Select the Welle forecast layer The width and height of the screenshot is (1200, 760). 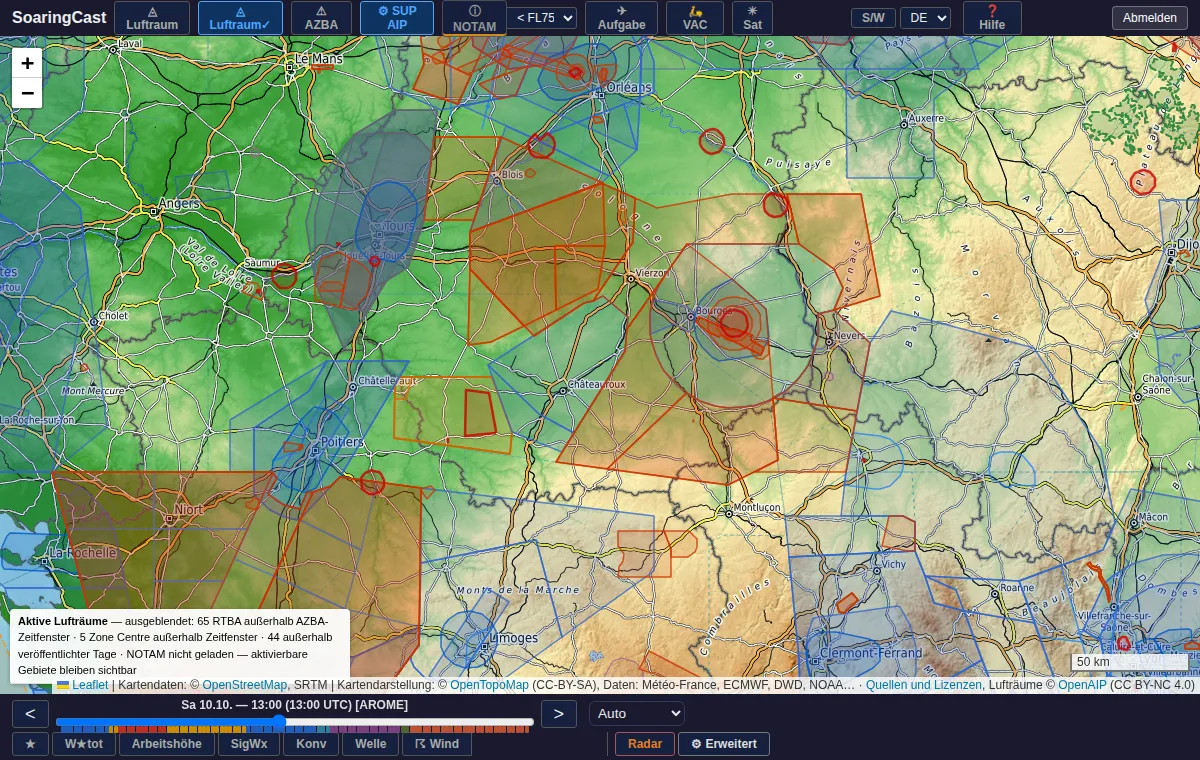coord(370,744)
